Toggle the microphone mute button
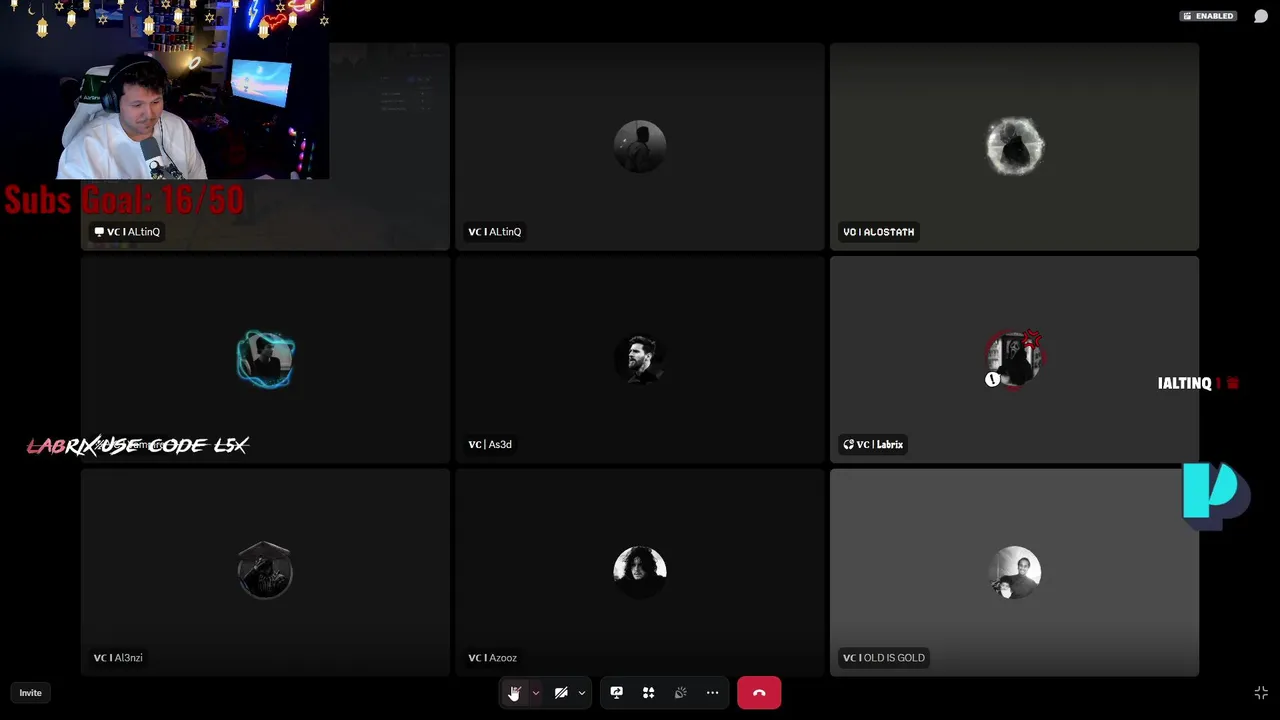 click(514, 693)
